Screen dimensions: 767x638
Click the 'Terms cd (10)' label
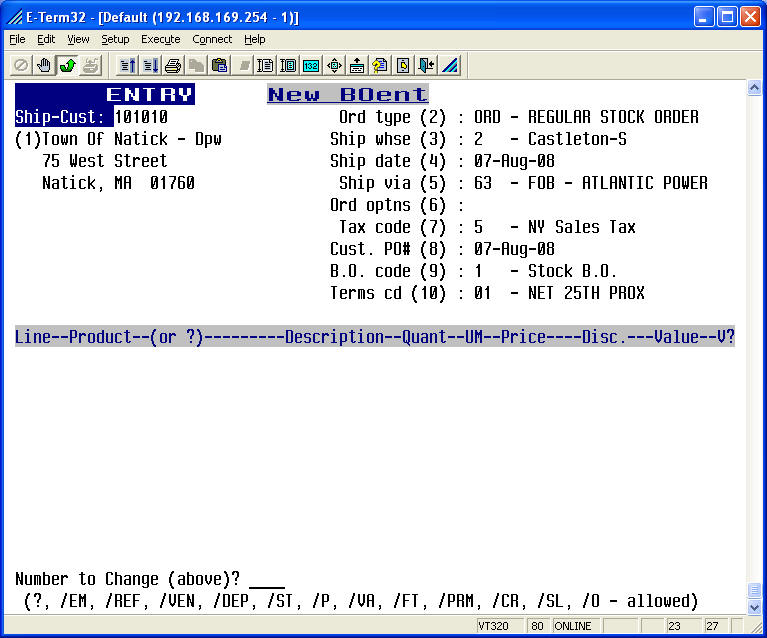pos(388,293)
